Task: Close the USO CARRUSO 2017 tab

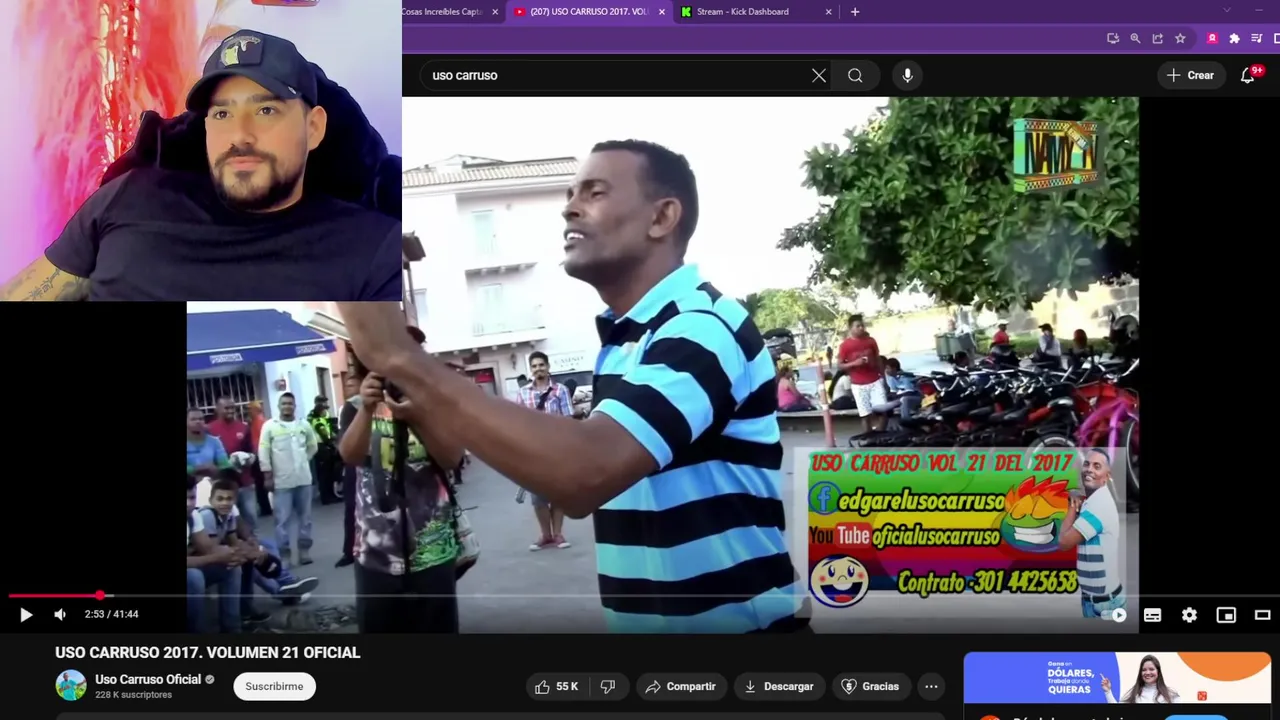Action: [x=661, y=12]
